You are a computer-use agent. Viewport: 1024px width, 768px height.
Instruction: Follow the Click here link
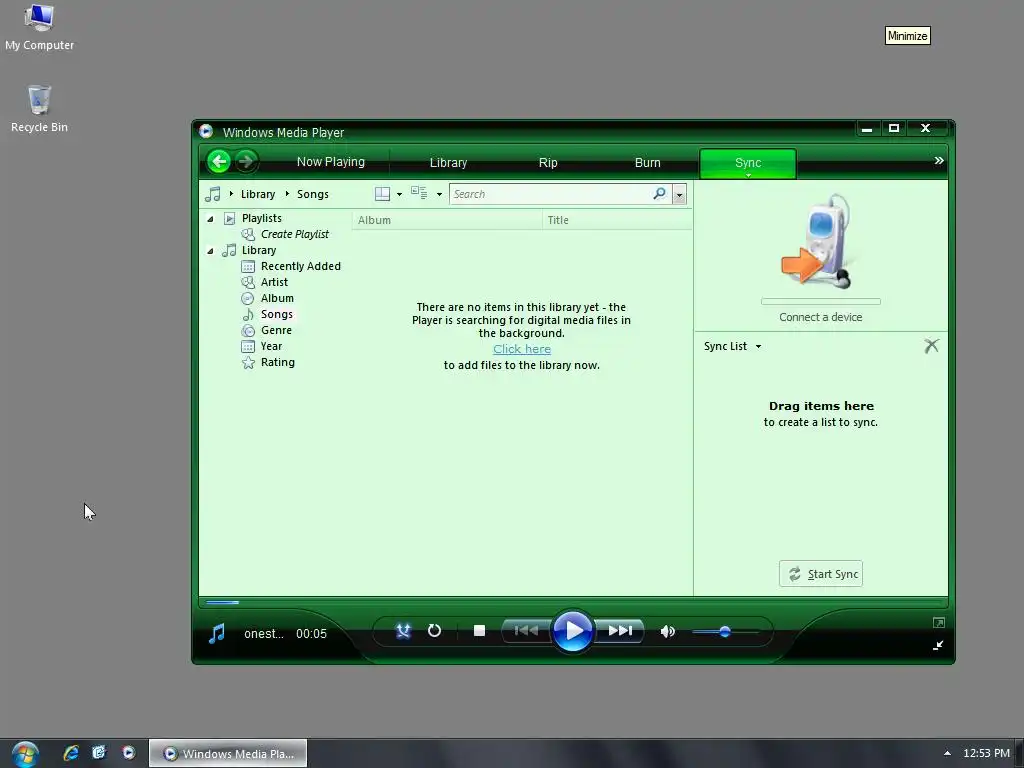522,349
